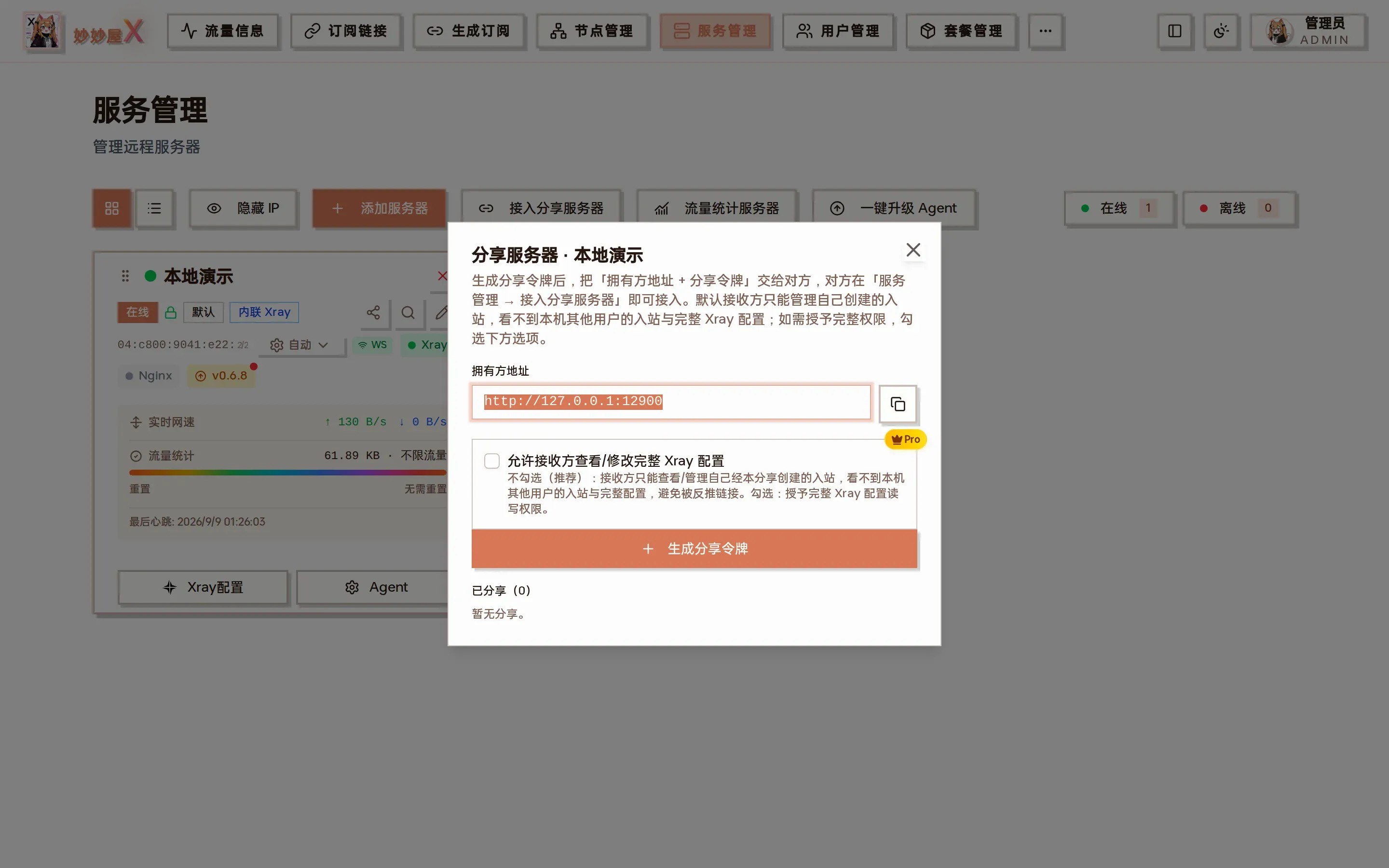
Task: Click the pencil edit icon on 本地演示
Action: click(x=441, y=312)
